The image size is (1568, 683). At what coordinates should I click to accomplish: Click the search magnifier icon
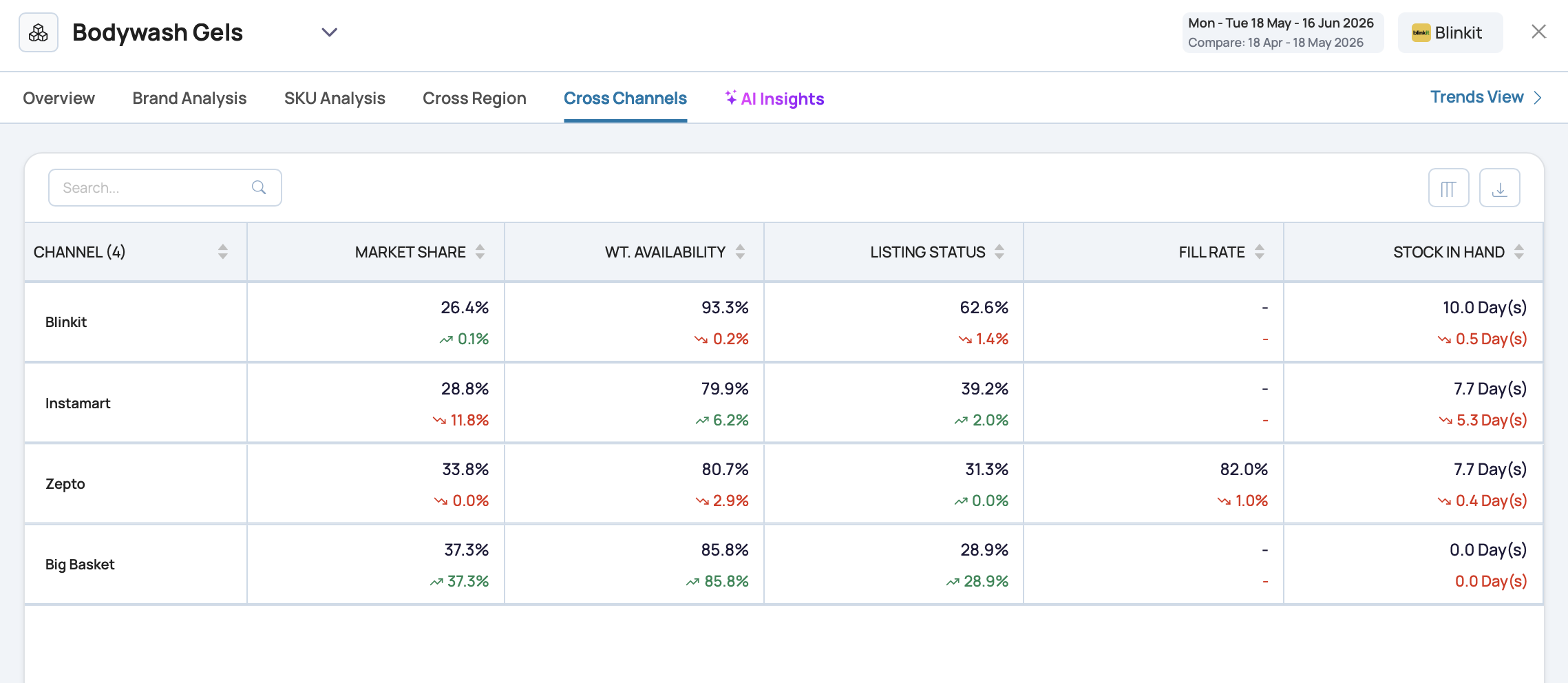pyautogui.click(x=259, y=187)
